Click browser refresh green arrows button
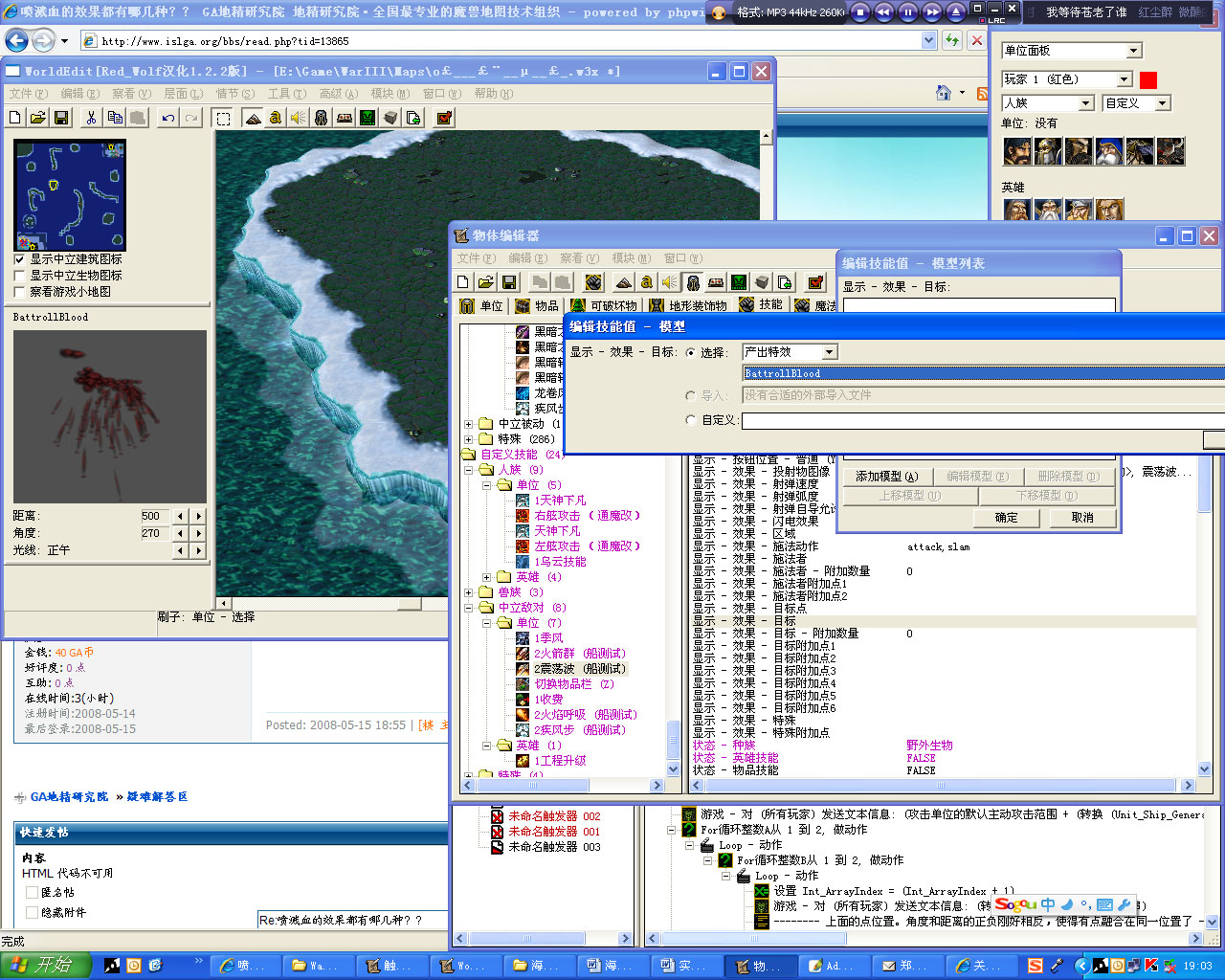 pos(951,40)
